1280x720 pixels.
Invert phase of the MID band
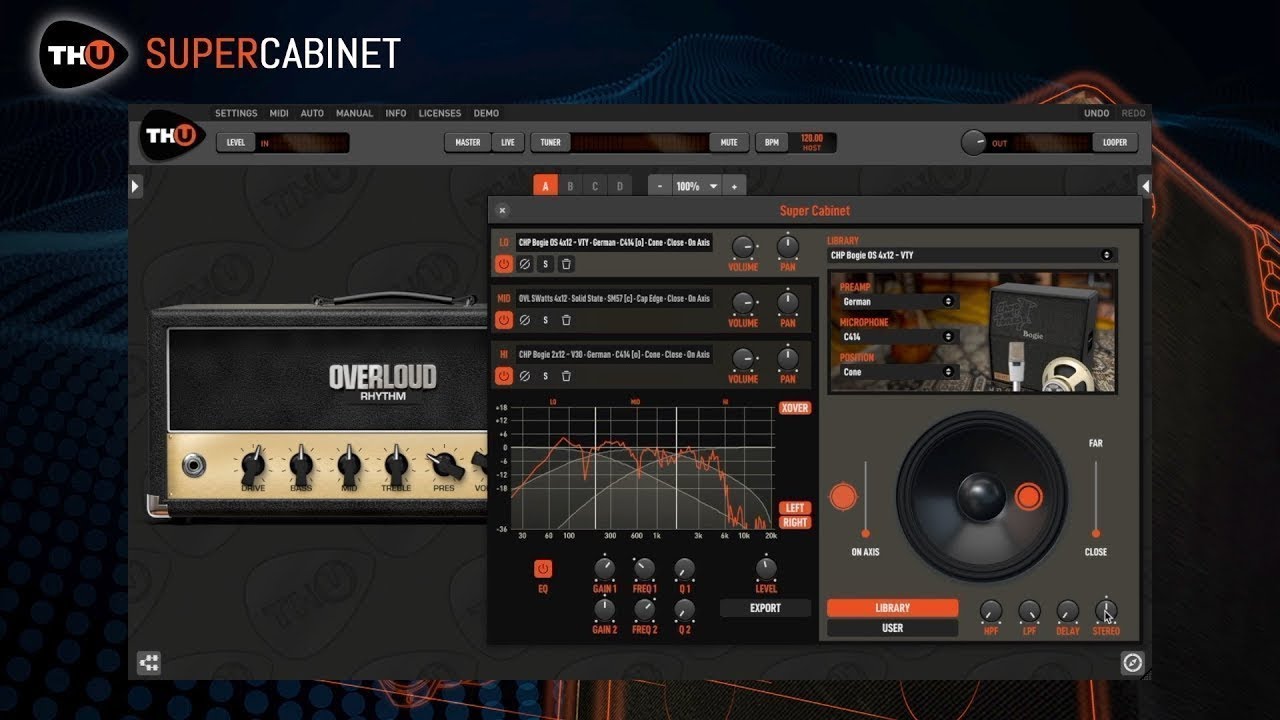tap(525, 320)
